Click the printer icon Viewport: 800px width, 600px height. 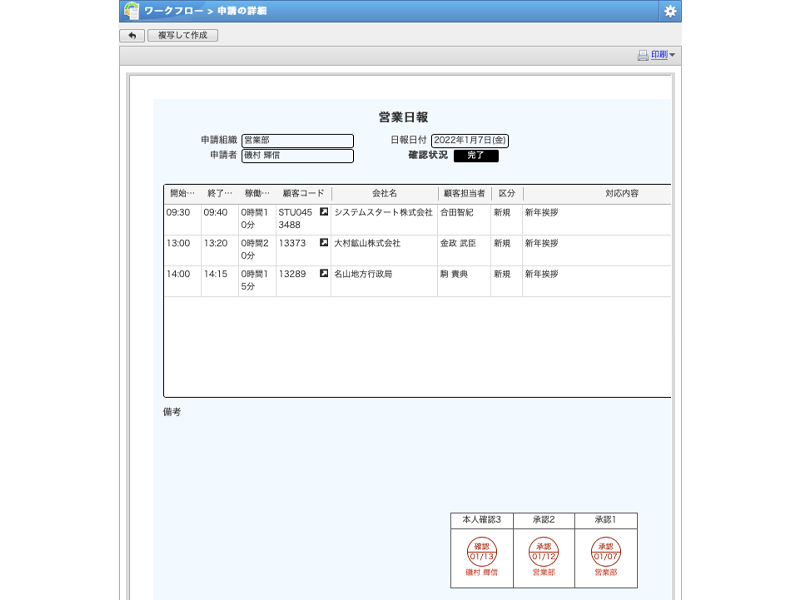643,55
